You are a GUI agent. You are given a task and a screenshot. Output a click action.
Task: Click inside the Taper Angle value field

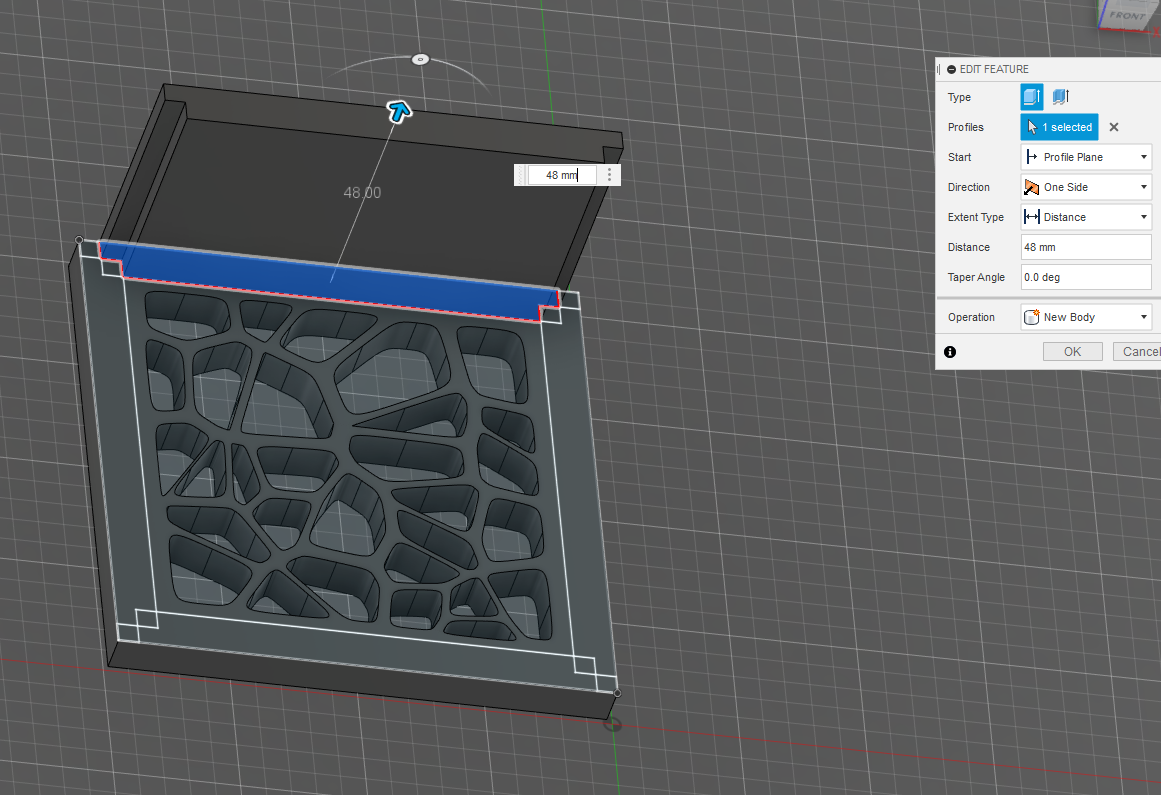pyautogui.click(x=1085, y=277)
